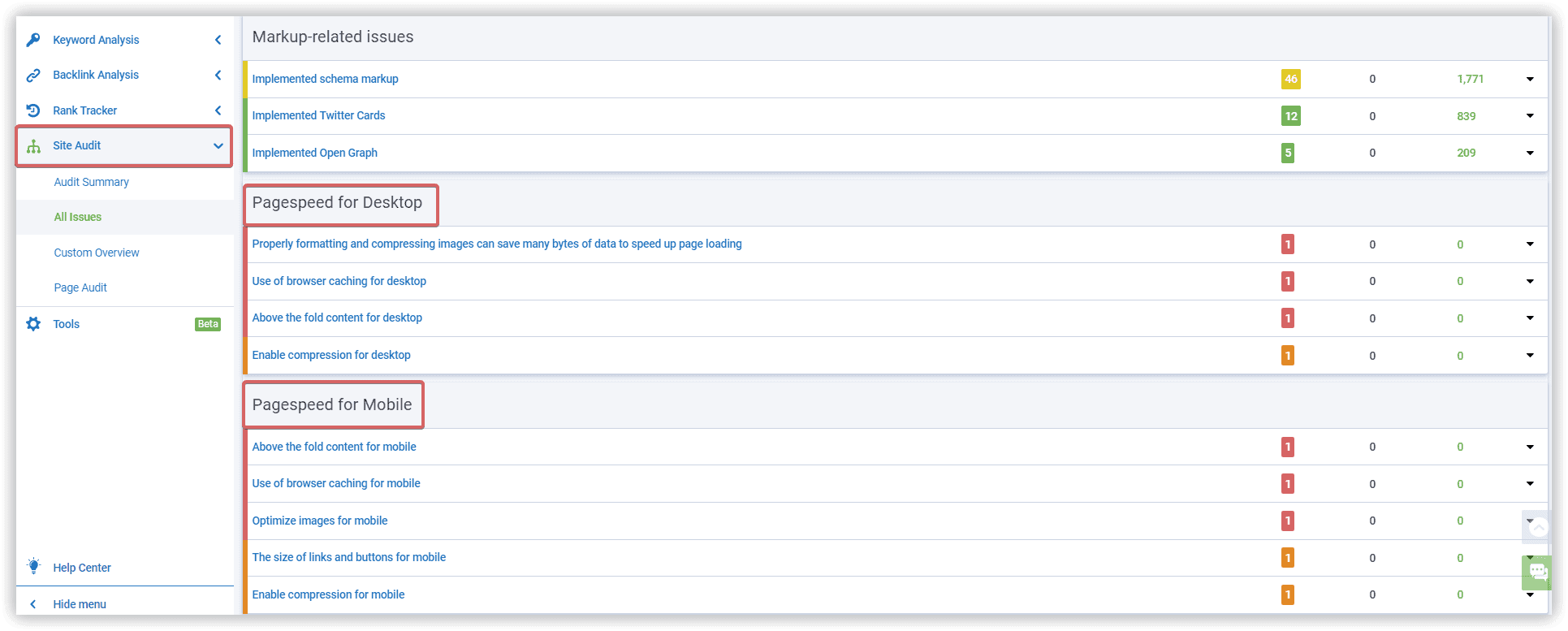Viewport: 1568px width, 631px height.
Task: Click the orange badge for Enable compression desktop
Action: pos(1287,356)
